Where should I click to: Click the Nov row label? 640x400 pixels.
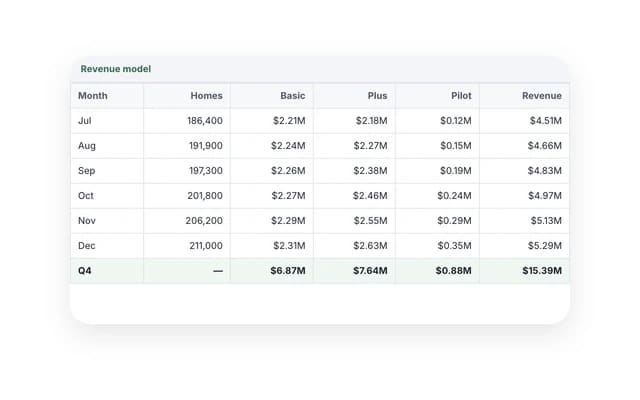(x=87, y=221)
